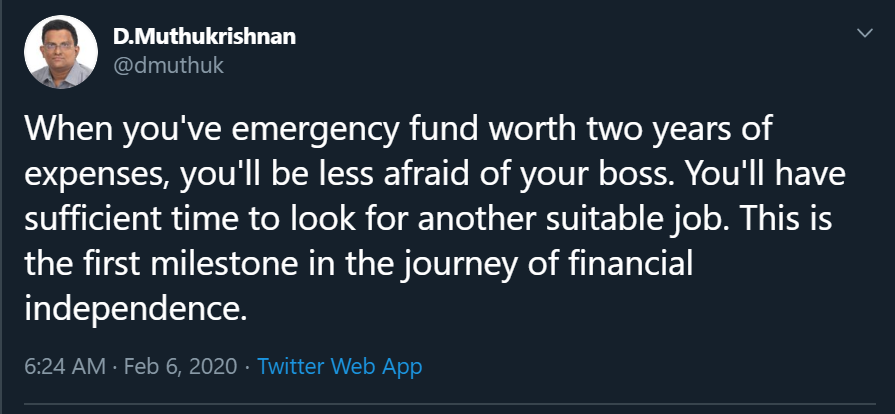Click the 6:24 AM timestamp
Viewport: 895px width, 414px height.
click(65, 366)
